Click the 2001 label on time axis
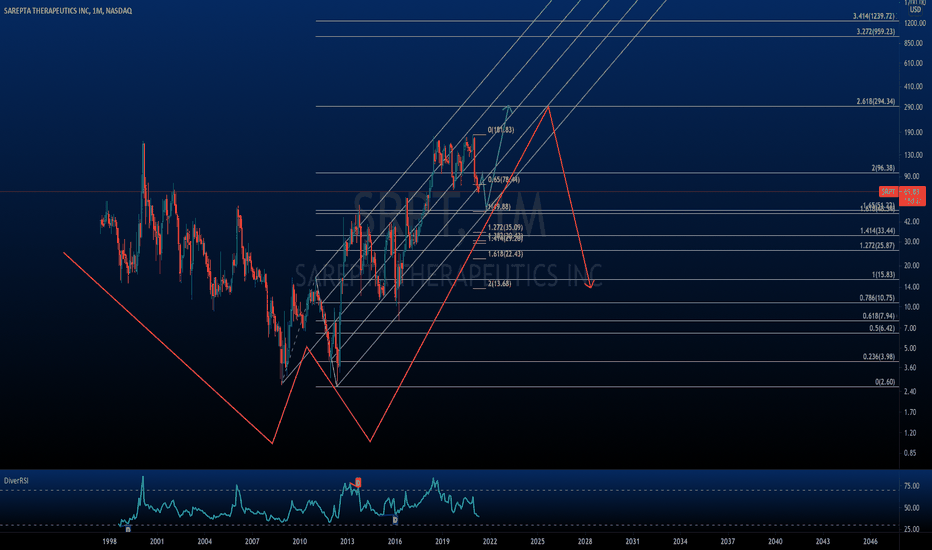932x550 pixels. [x=157, y=542]
